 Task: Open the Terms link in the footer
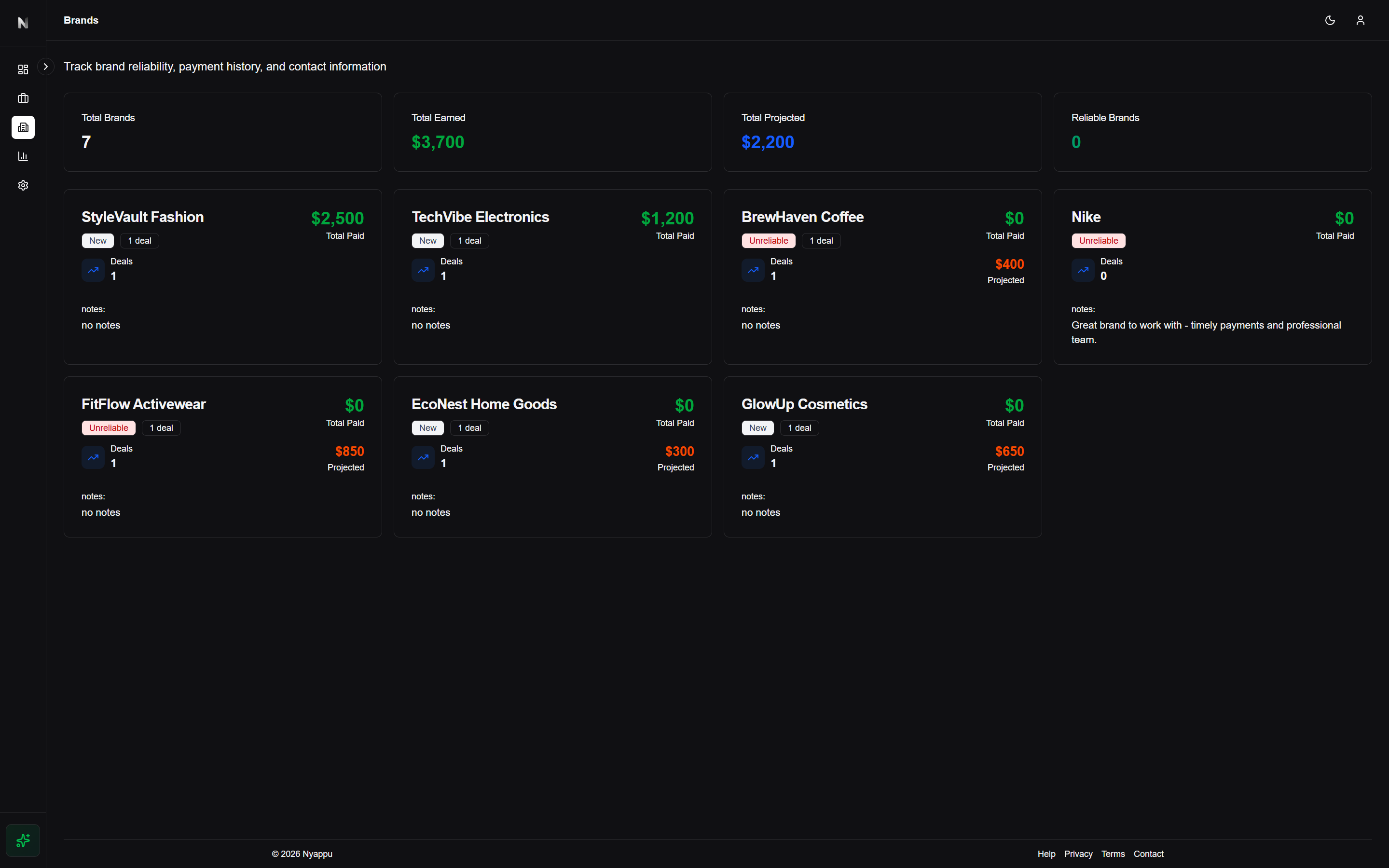coord(1113,854)
